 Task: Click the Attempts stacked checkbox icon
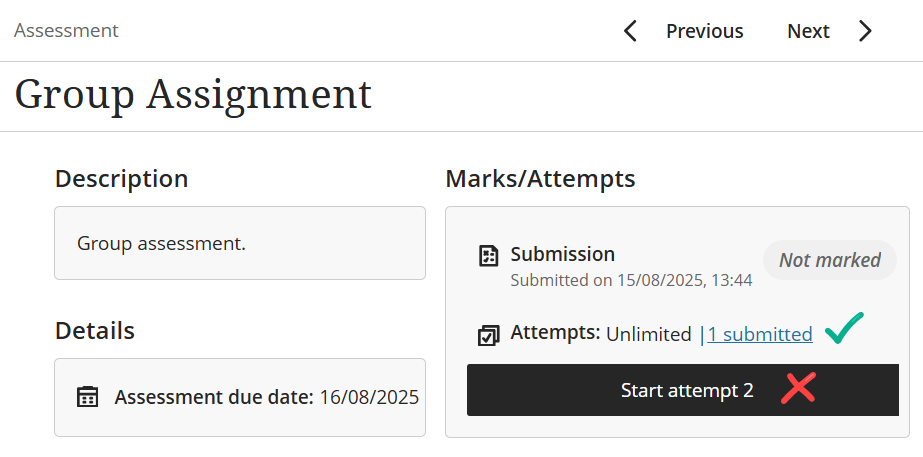pos(489,335)
